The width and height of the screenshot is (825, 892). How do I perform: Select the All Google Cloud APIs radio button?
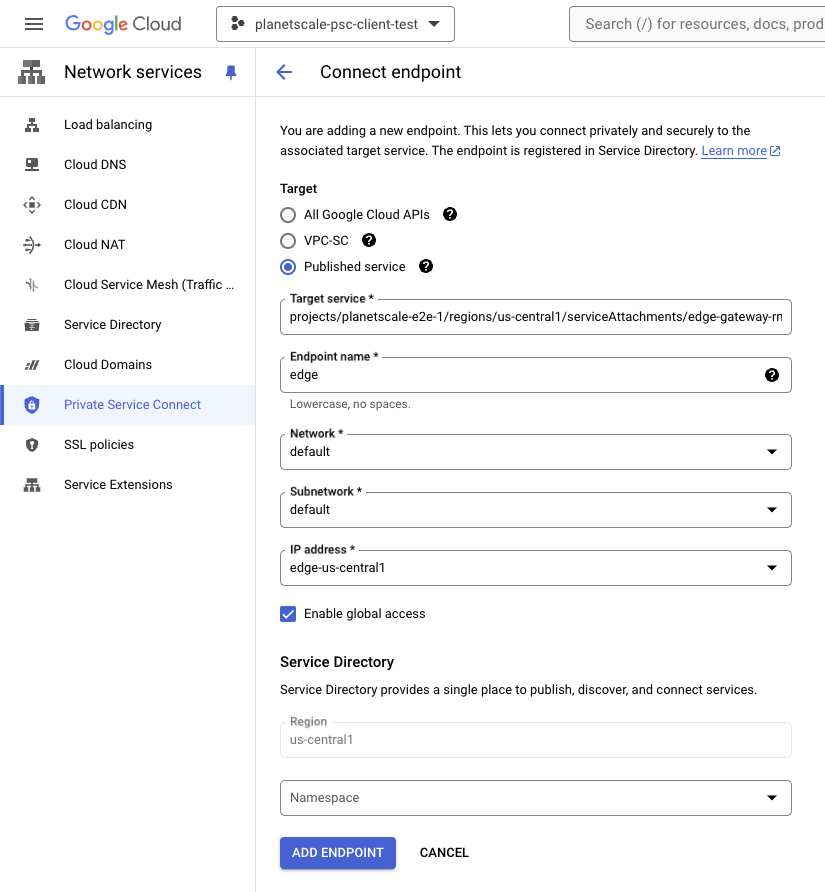tap(288, 214)
